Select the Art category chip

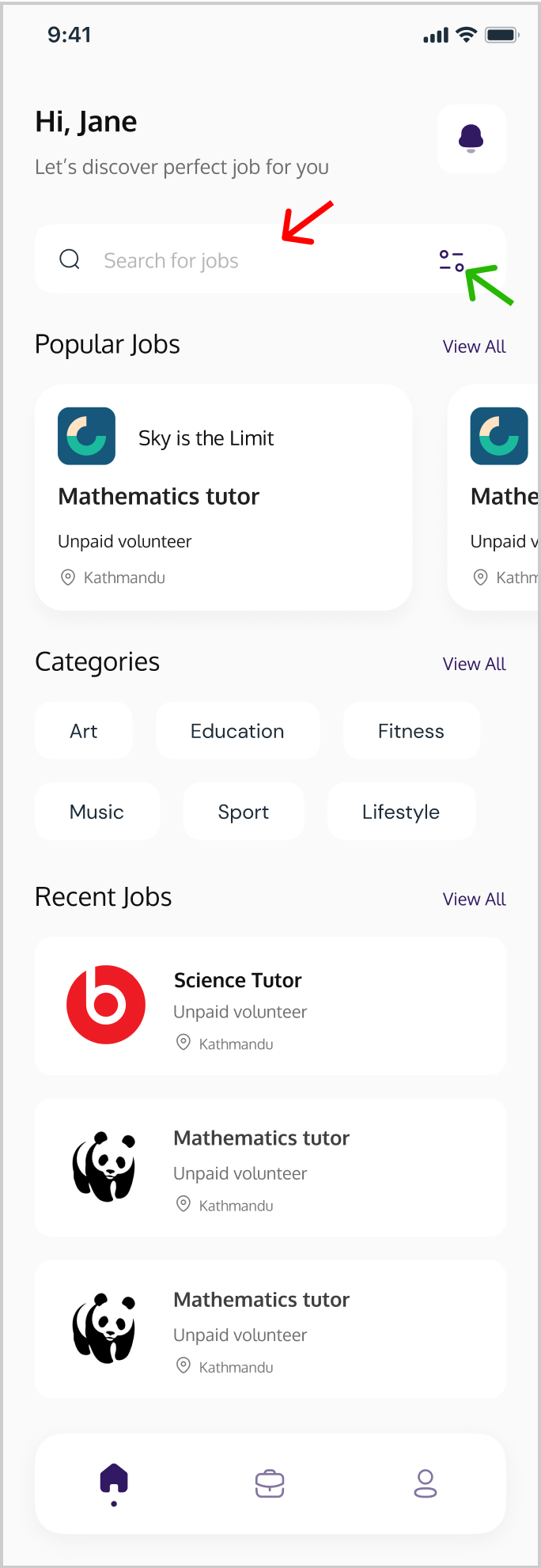tap(84, 731)
